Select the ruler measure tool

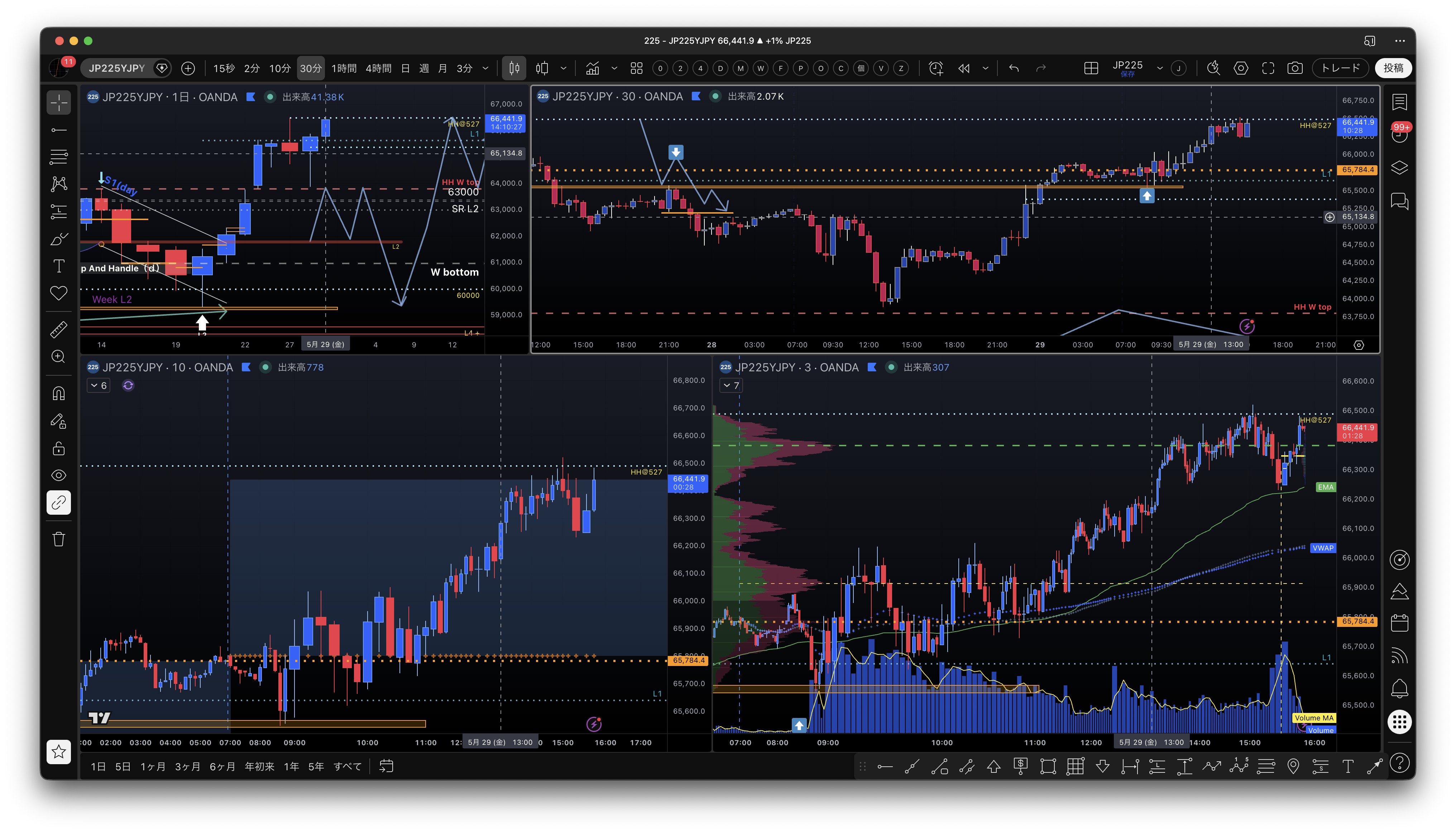[x=59, y=329]
